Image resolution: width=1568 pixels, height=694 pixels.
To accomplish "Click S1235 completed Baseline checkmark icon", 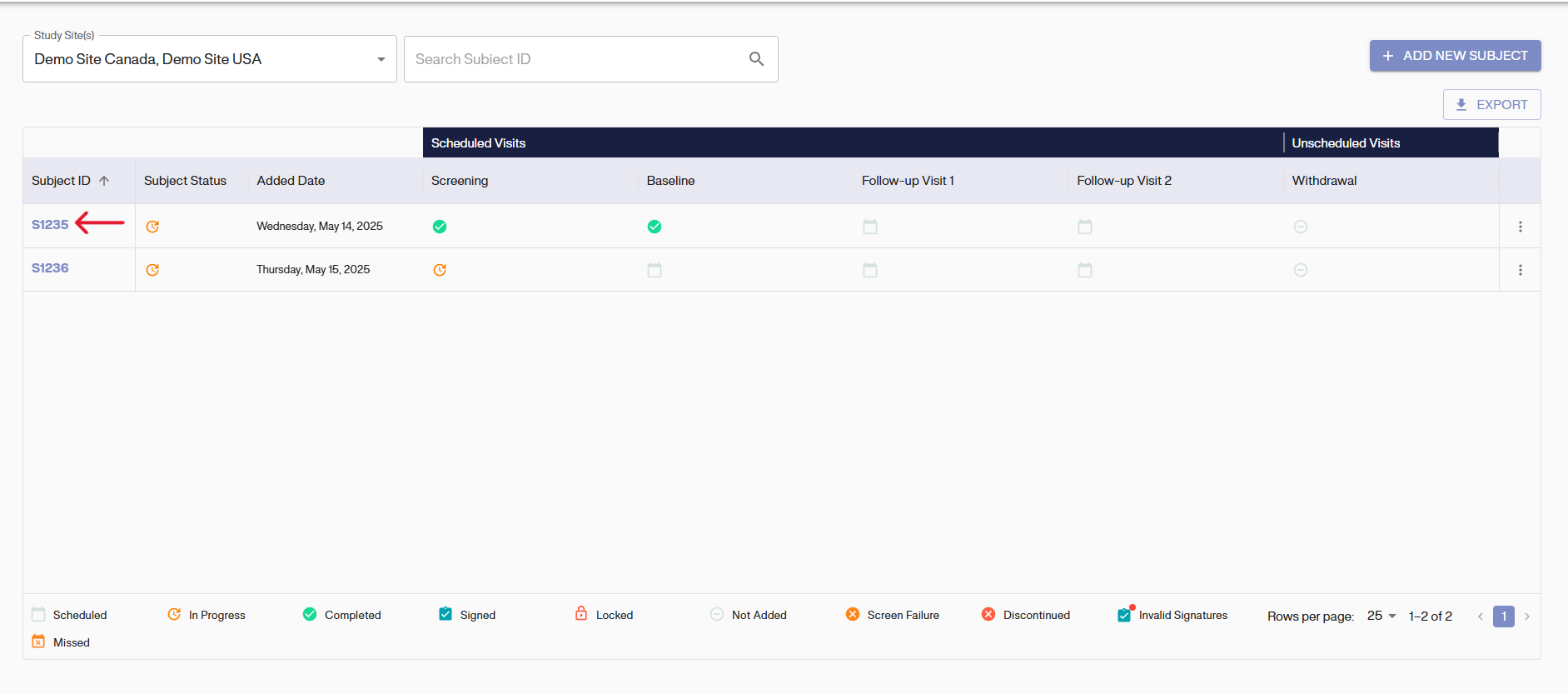I will tap(655, 227).
